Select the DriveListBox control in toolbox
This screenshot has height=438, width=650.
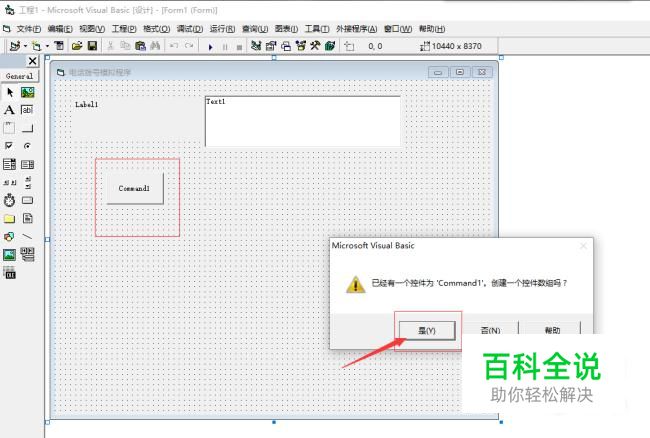(x=28, y=201)
